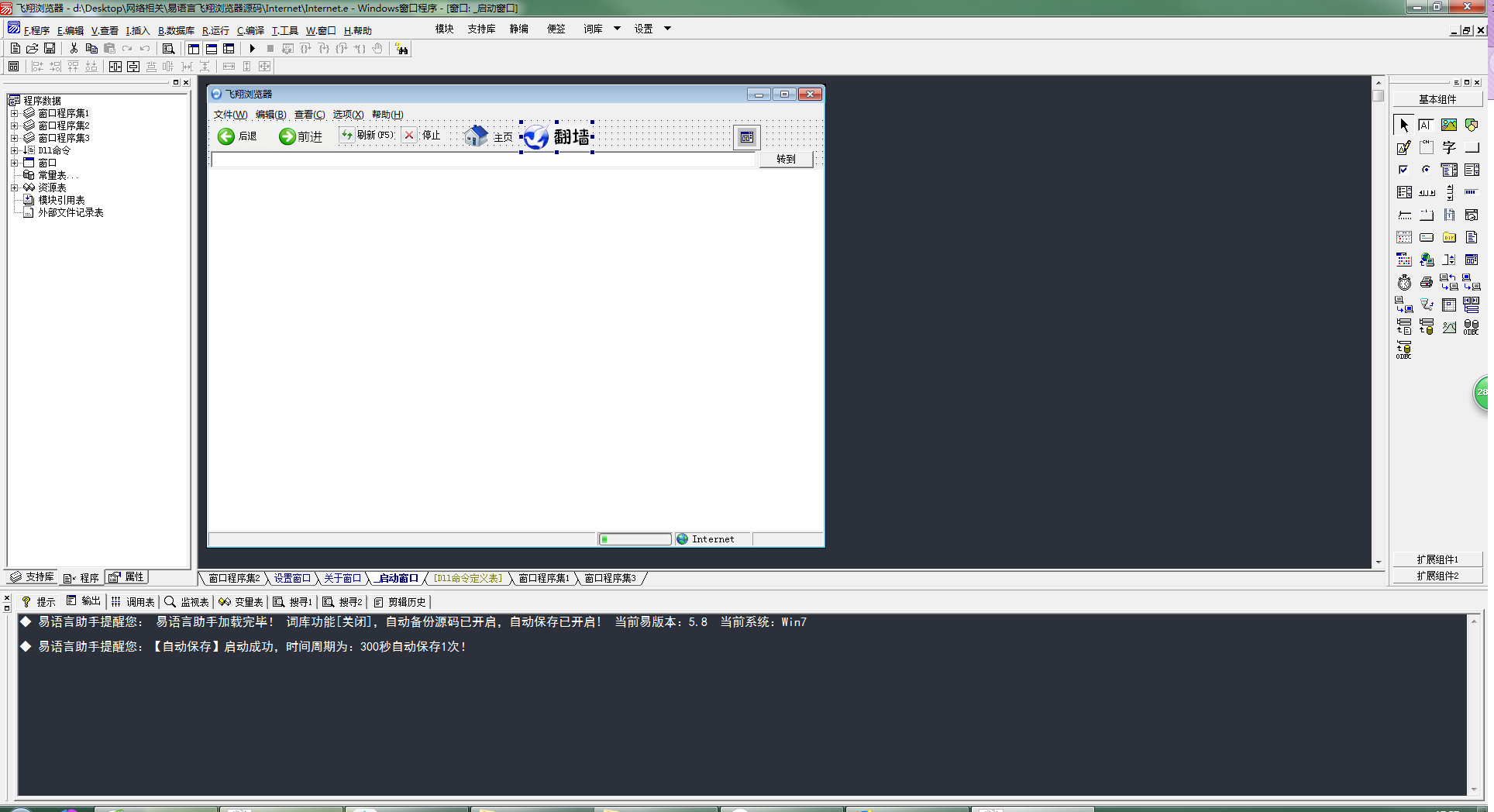The image size is (1494, 812).
Task: Click the green progress bar in form status bar
Action: point(635,539)
